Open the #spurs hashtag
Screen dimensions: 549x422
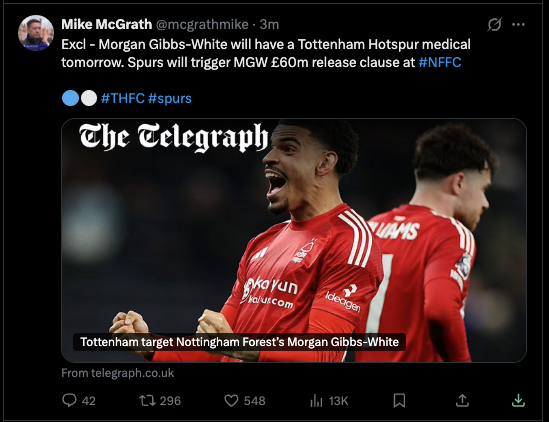pyautogui.click(x=170, y=98)
